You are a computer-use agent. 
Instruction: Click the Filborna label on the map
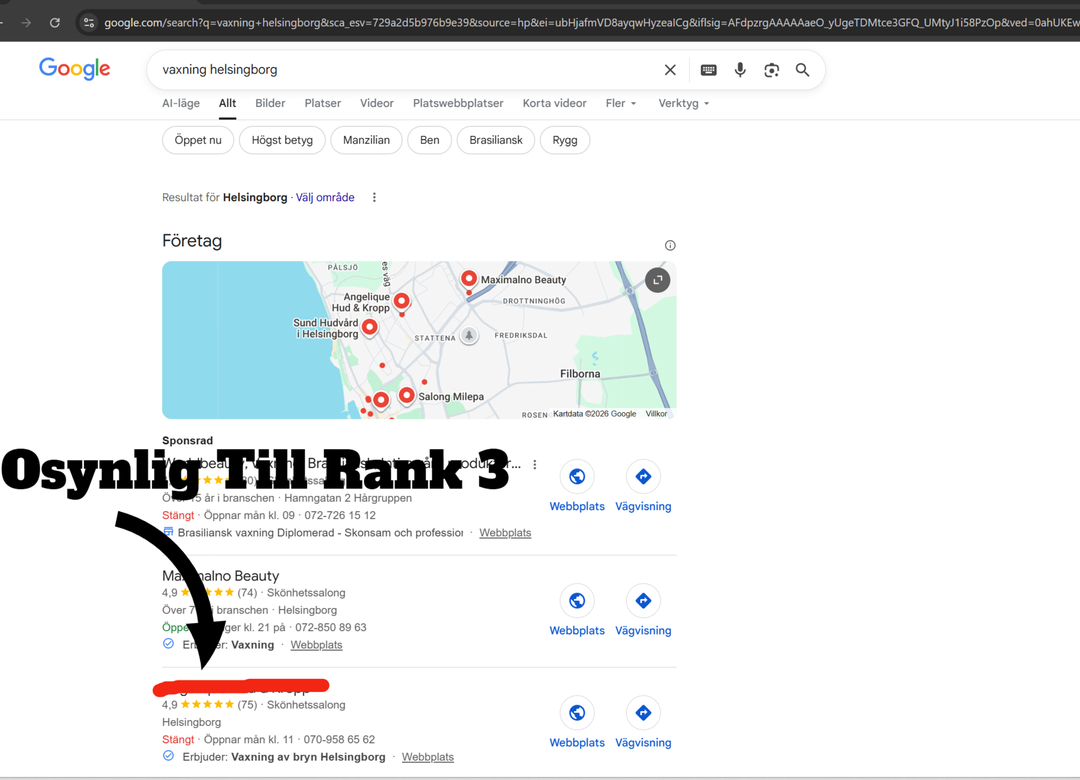(x=580, y=374)
